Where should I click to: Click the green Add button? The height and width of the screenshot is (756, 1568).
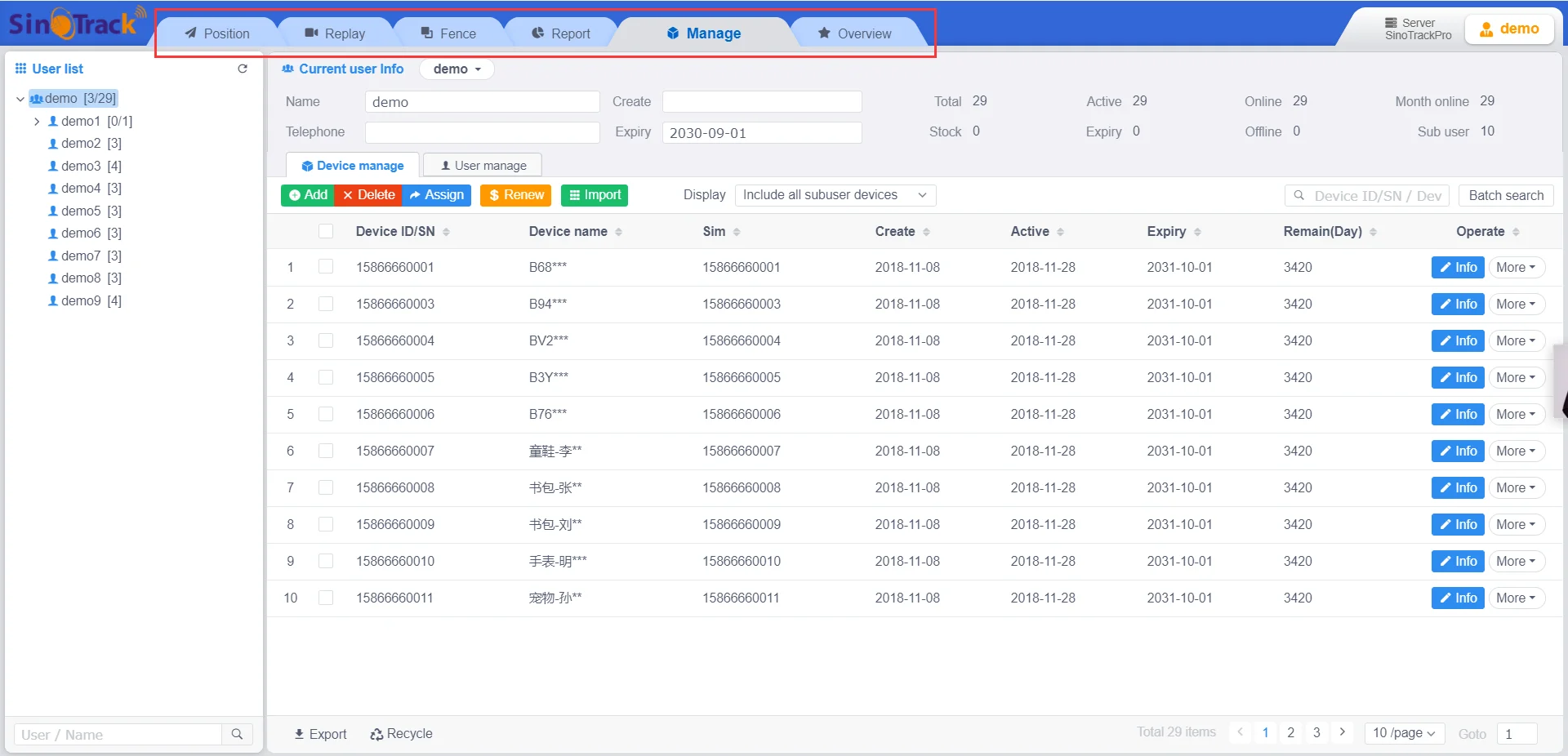pyautogui.click(x=308, y=195)
